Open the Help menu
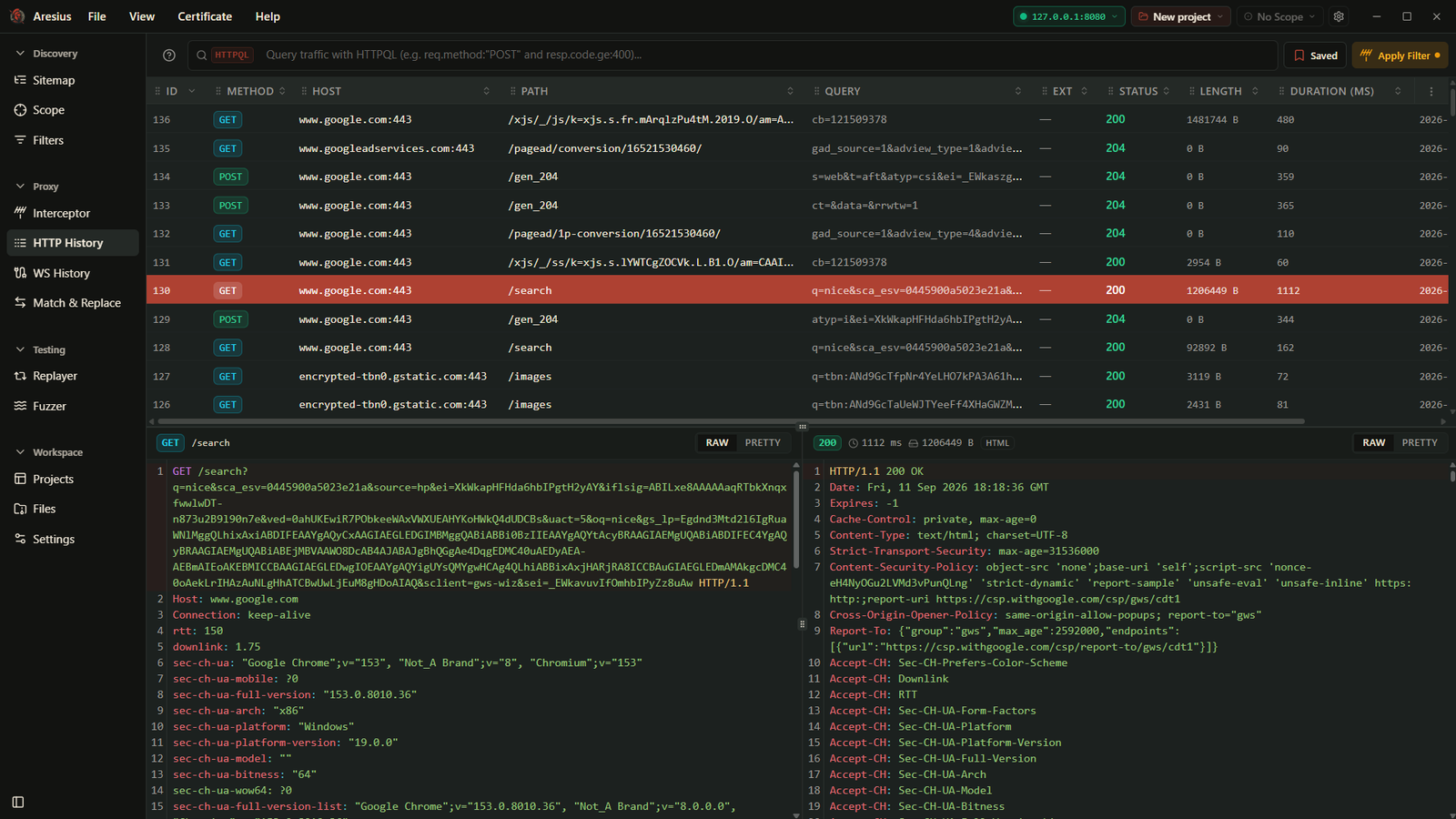This screenshot has width=1456, height=819. (268, 16)
